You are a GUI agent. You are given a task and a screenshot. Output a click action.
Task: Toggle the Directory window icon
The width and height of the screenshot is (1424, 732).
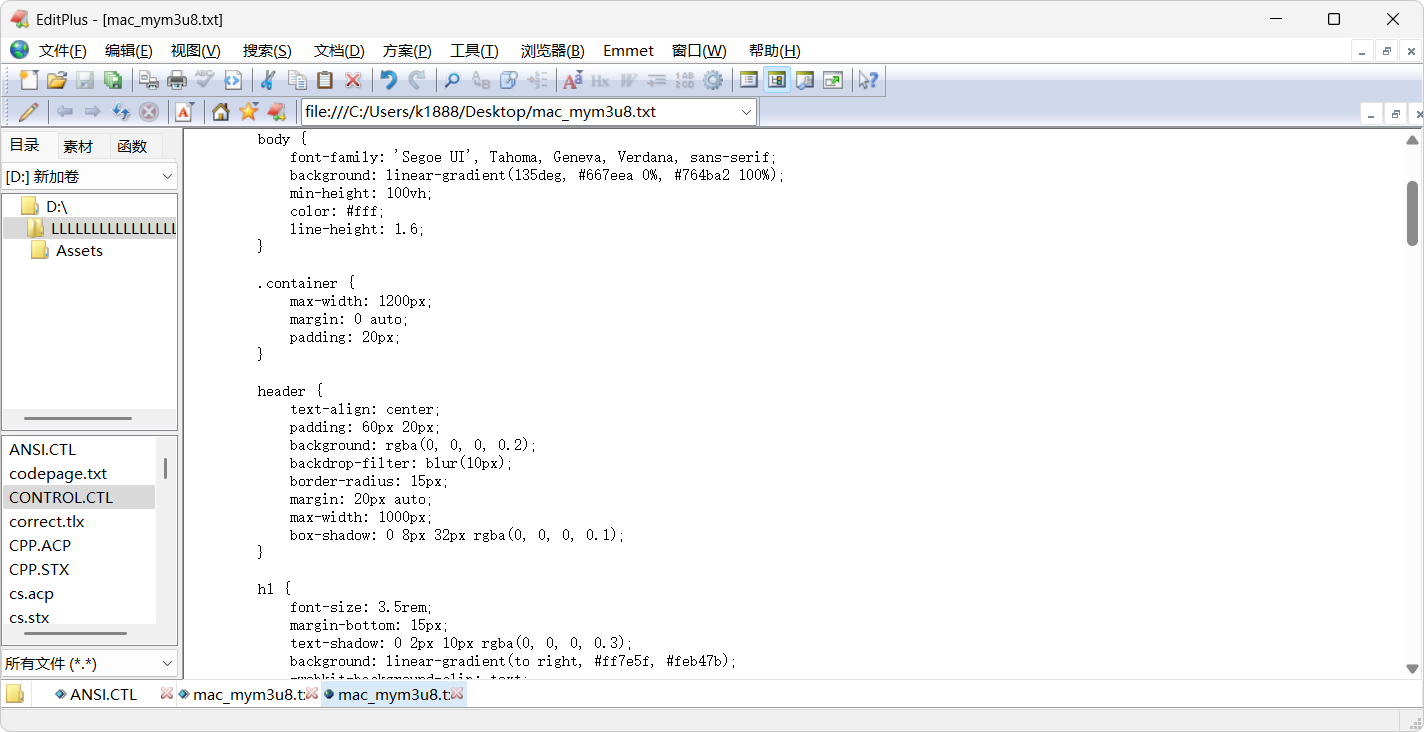749,81
